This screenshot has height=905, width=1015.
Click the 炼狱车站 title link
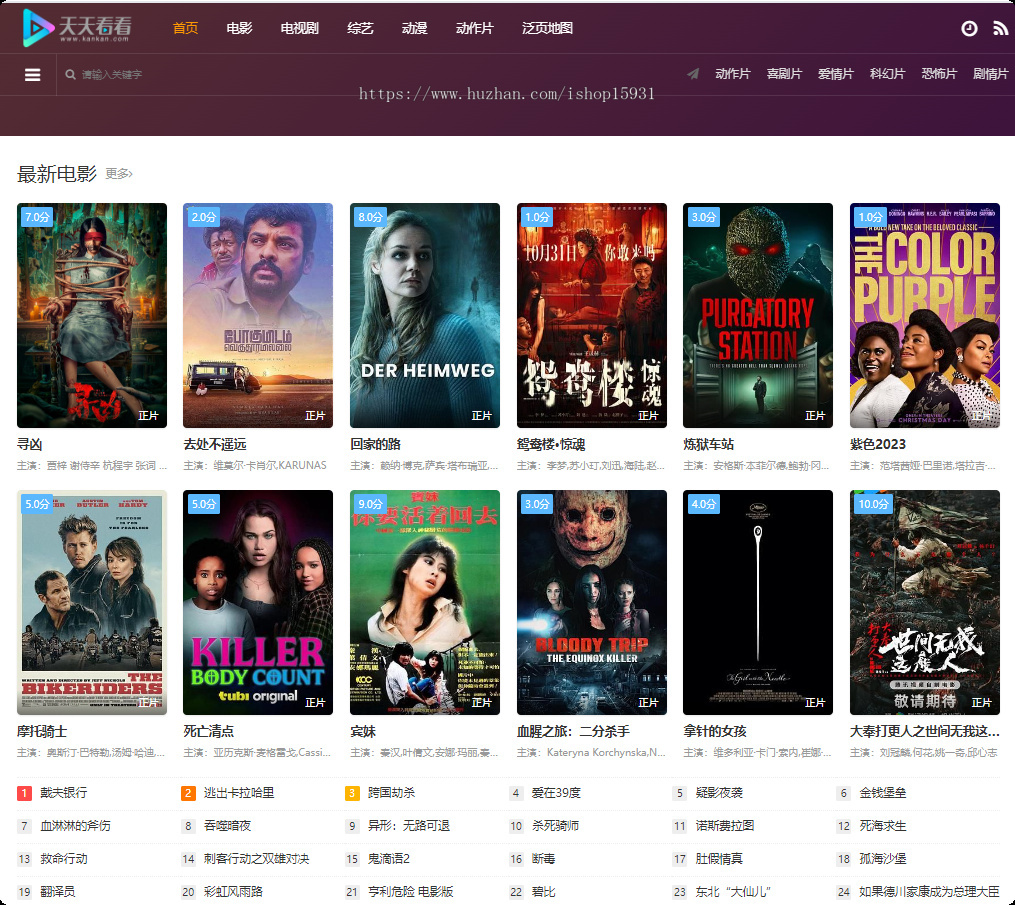pyautogui.click(x=709, y=445)
